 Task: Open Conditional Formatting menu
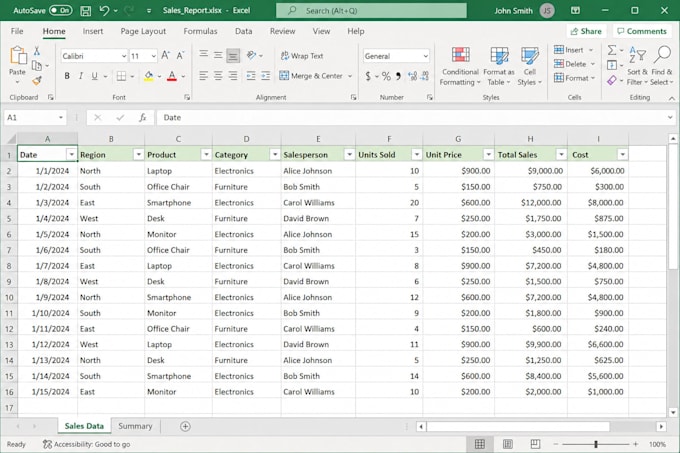click(460, 66)
